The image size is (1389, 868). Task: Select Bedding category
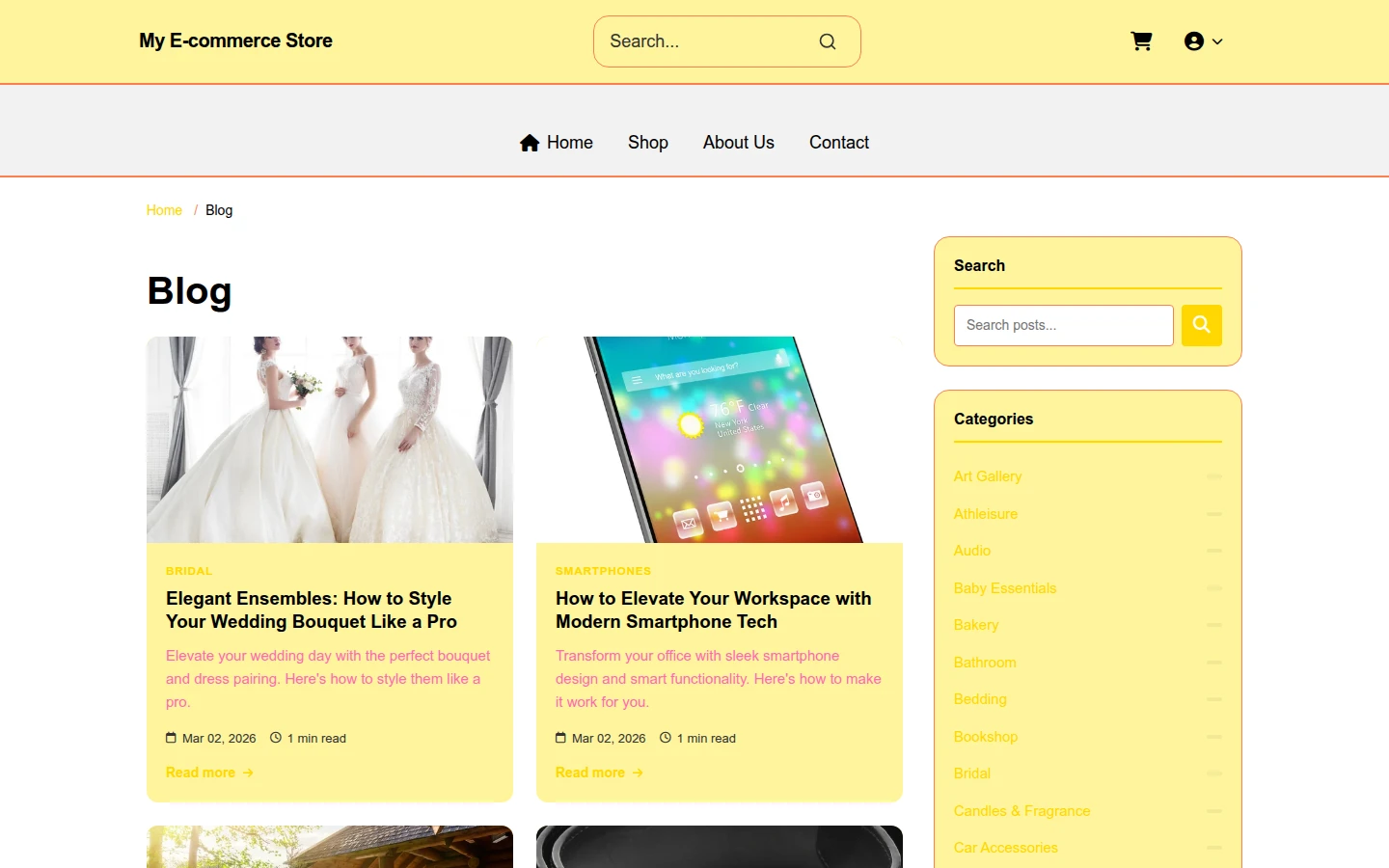point(980,699)
